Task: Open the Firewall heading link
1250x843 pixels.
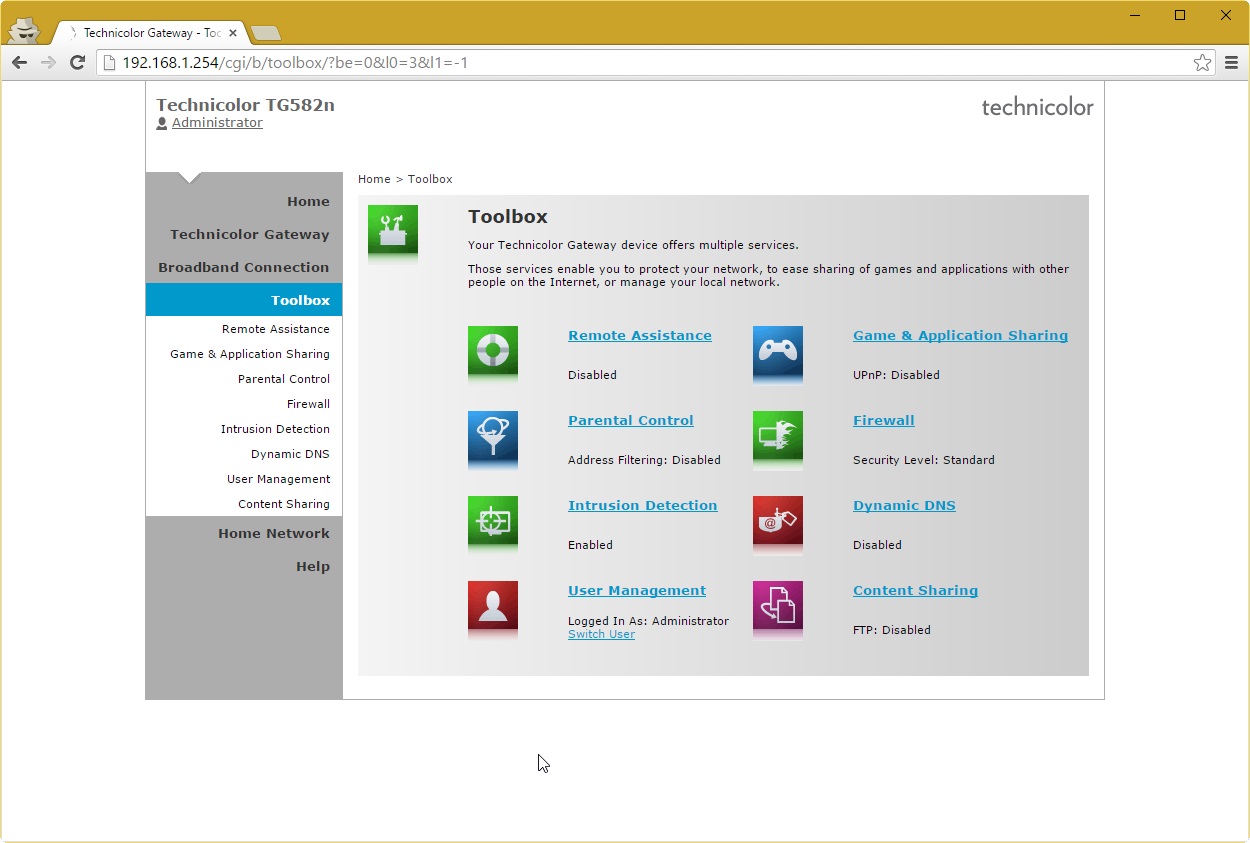Action: [884, 421]
